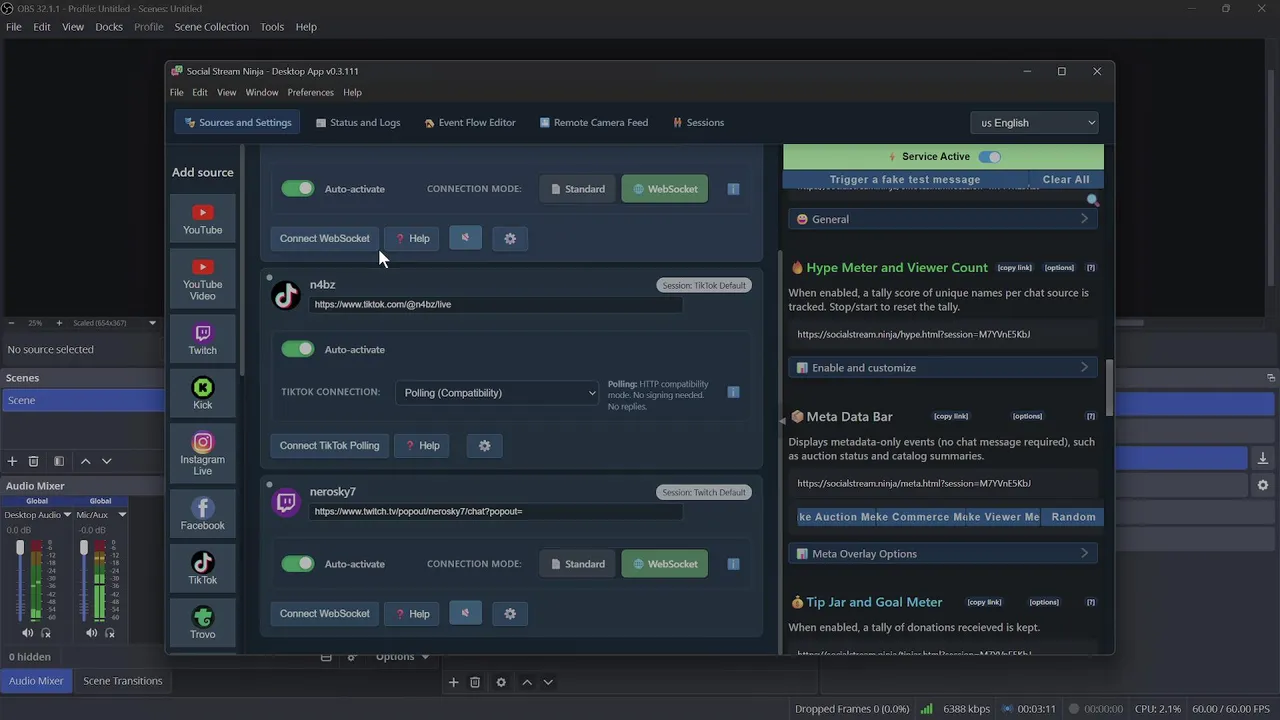
Task: Expand Enable and customize section
Action: pyautogui.click(x=943, y=368)
